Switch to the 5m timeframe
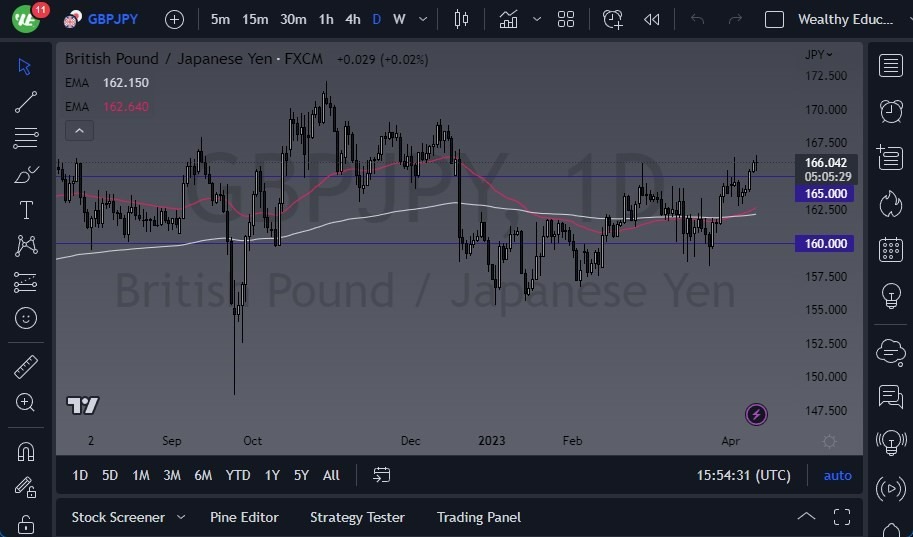The width and height of the screenshot is (913, 537). click(220, 19)
